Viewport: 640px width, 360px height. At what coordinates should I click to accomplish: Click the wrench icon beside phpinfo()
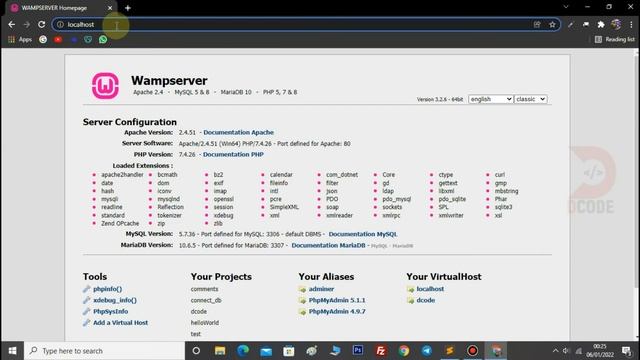[x=87, y=289]
